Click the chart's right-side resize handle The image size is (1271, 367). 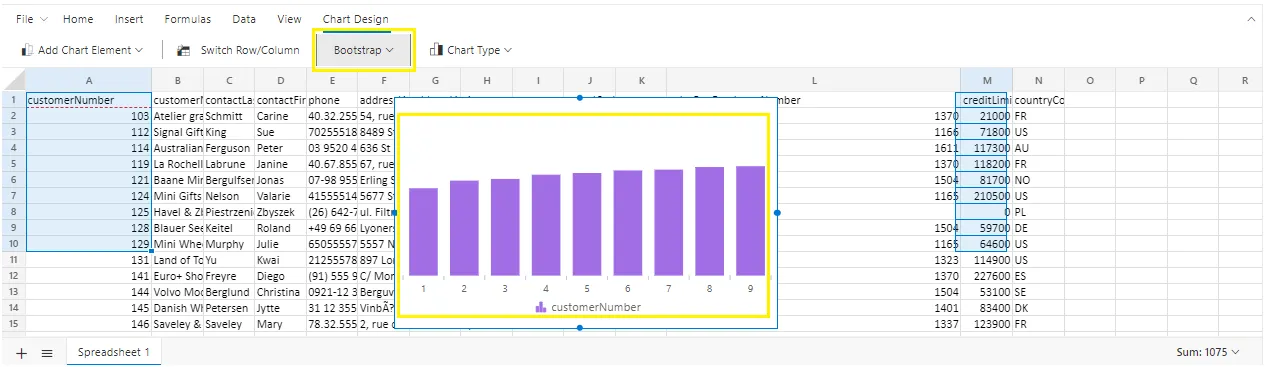777,212
